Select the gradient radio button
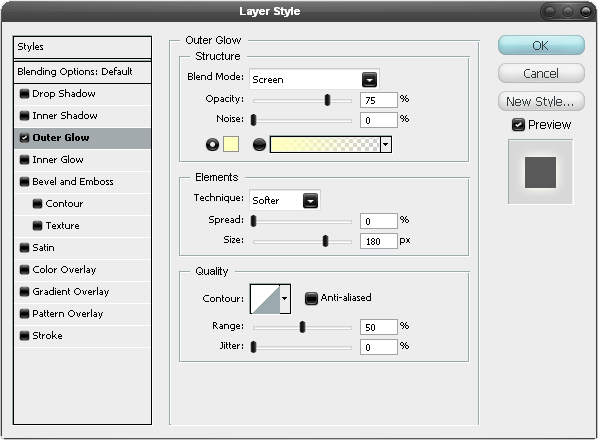This screenshot has width=598, height=440. (259, 145)
